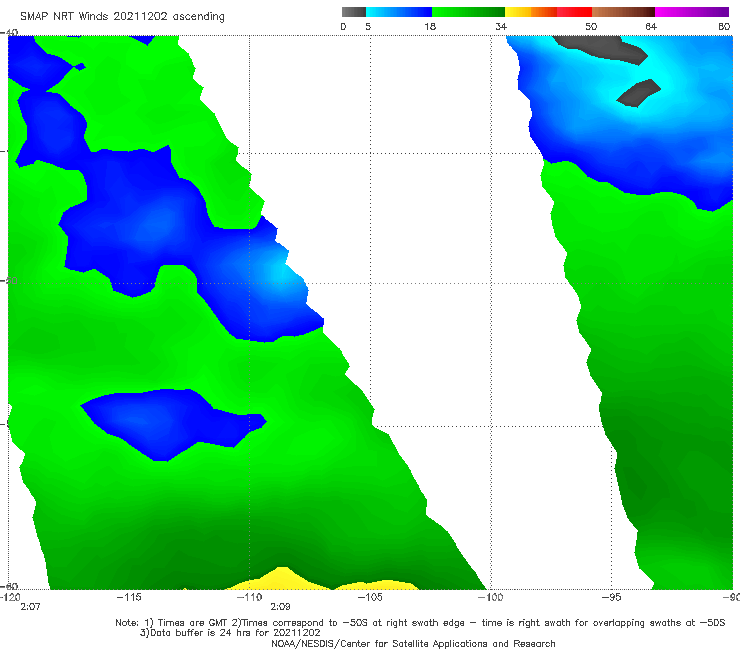Click the longitude label "-115"
Viewport: 740px width, 650px height.
[x=129, y=597]
